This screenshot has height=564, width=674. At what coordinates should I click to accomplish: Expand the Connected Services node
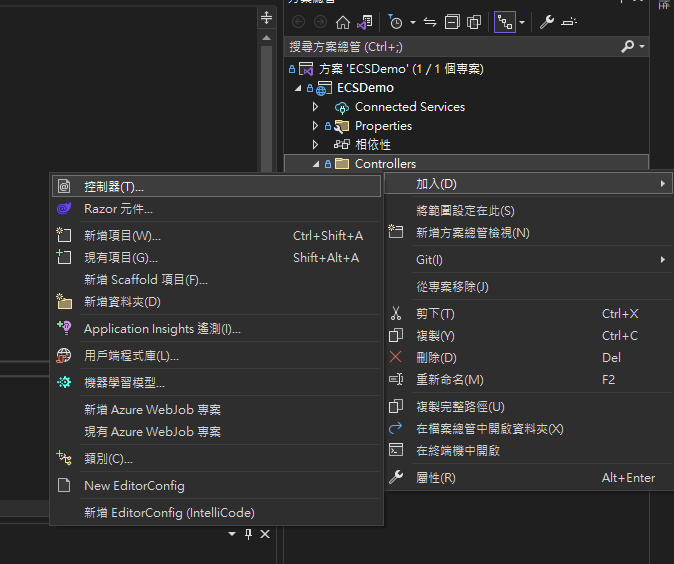(316, 107)
